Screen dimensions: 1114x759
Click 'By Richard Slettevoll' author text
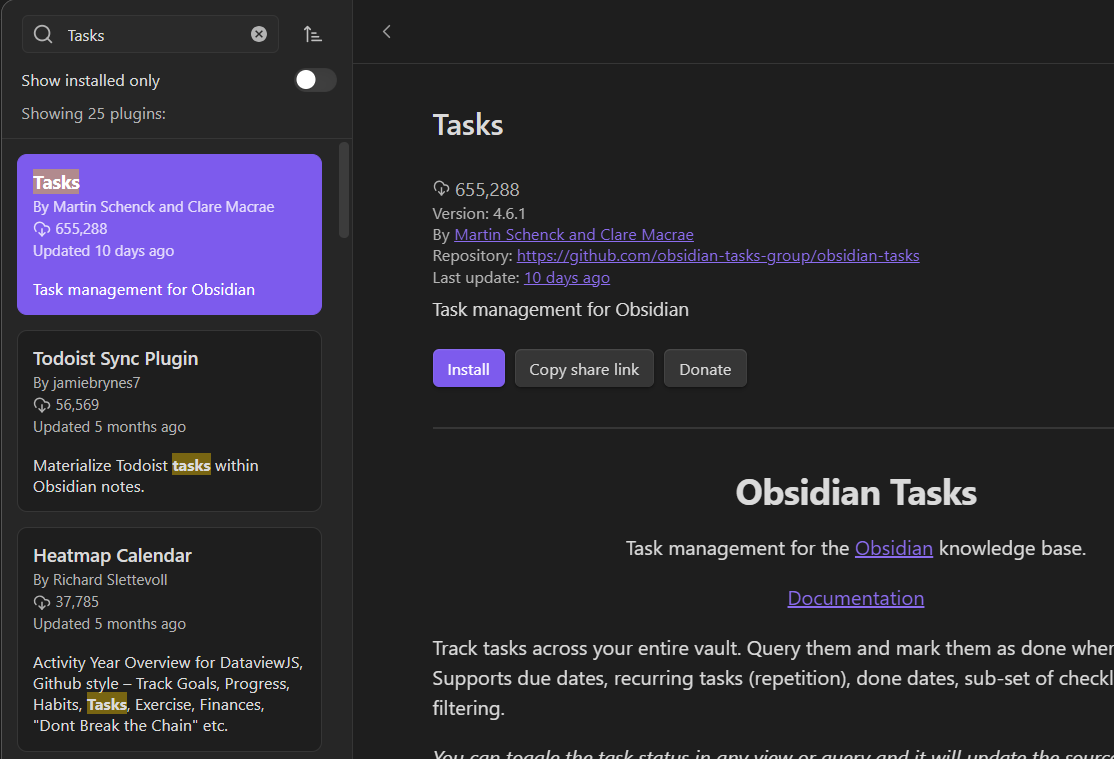[x=100, y=580]
